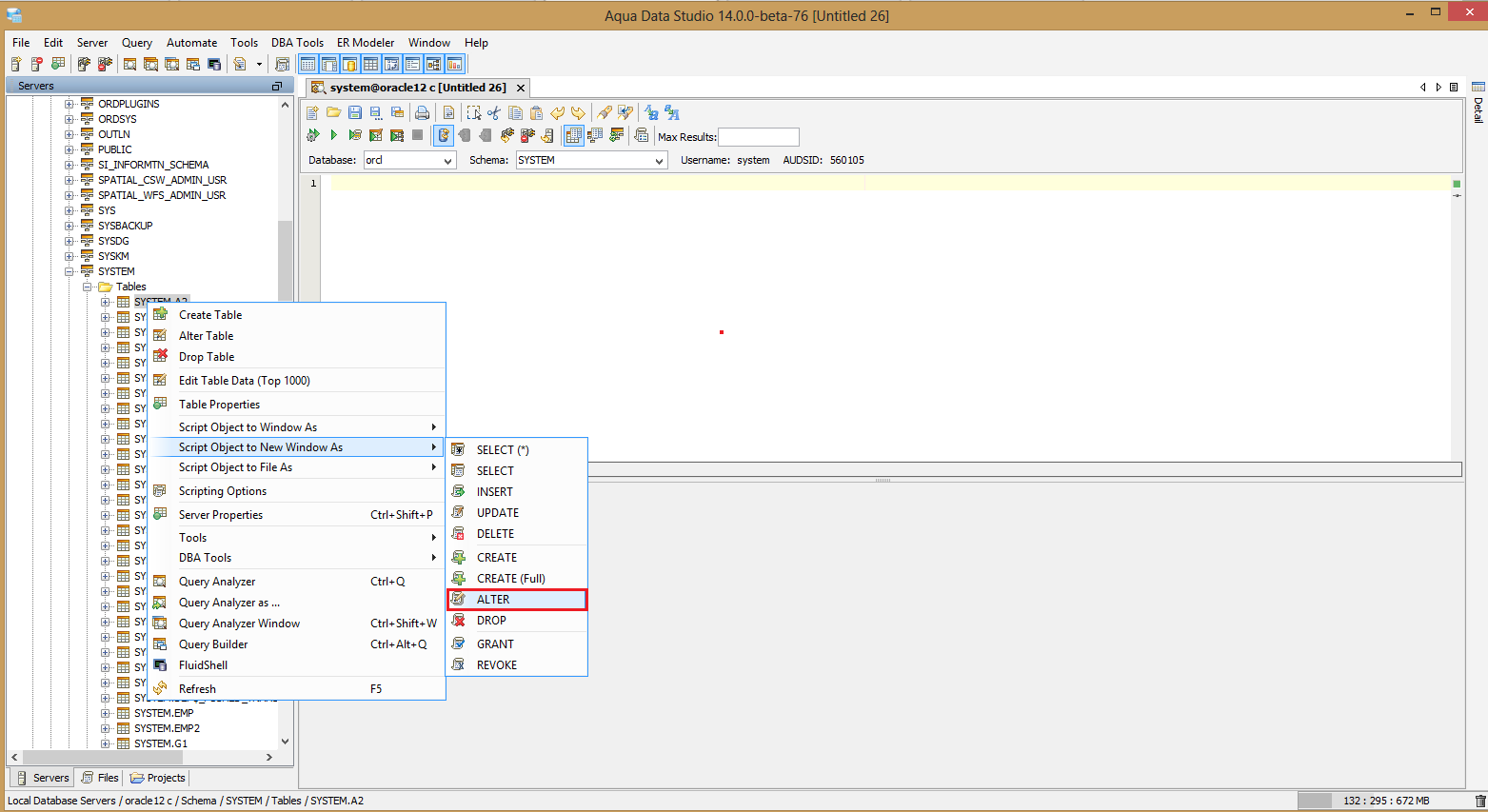Screen dimensions: 1488x812
Task: Click the Detail panel icon at right edge
Action: pyautogui.click(x=1478, y=87)
